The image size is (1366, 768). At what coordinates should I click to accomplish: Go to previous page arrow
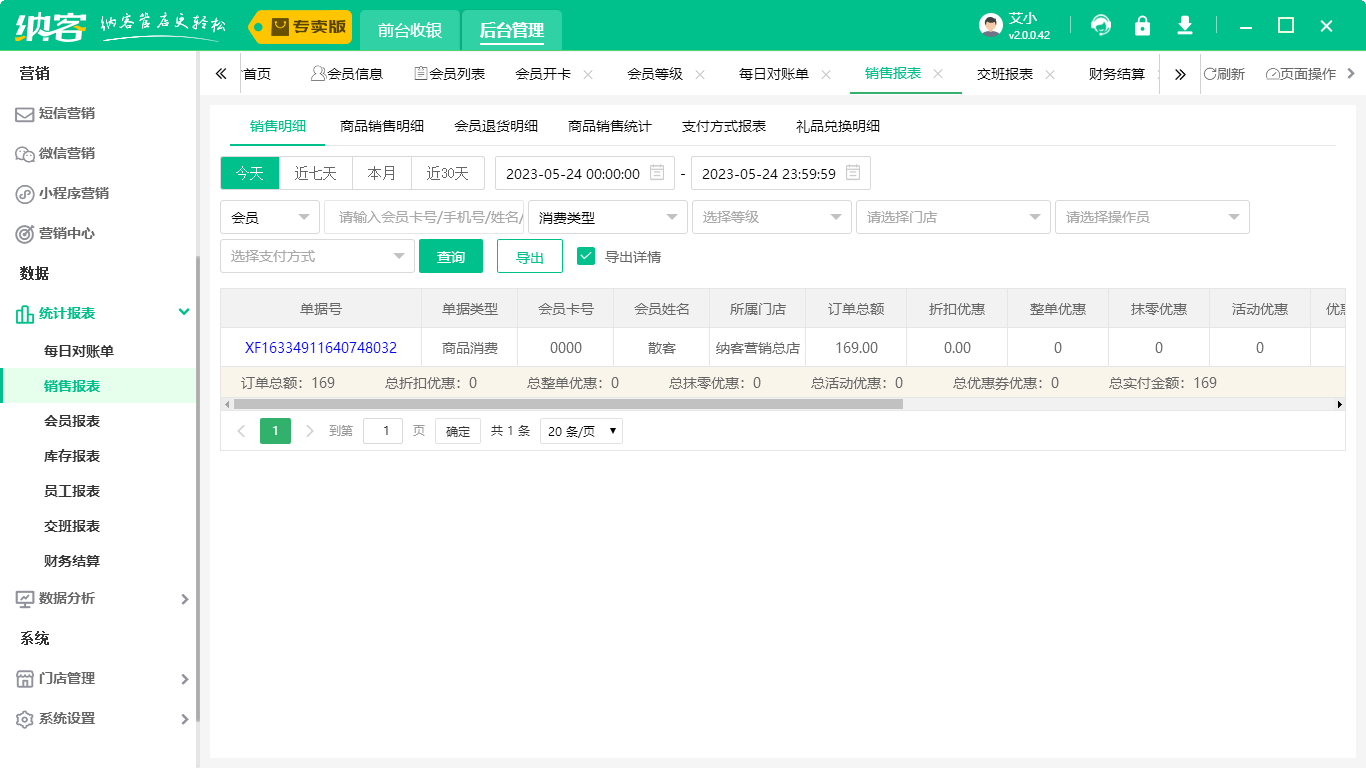click(241, 431)
